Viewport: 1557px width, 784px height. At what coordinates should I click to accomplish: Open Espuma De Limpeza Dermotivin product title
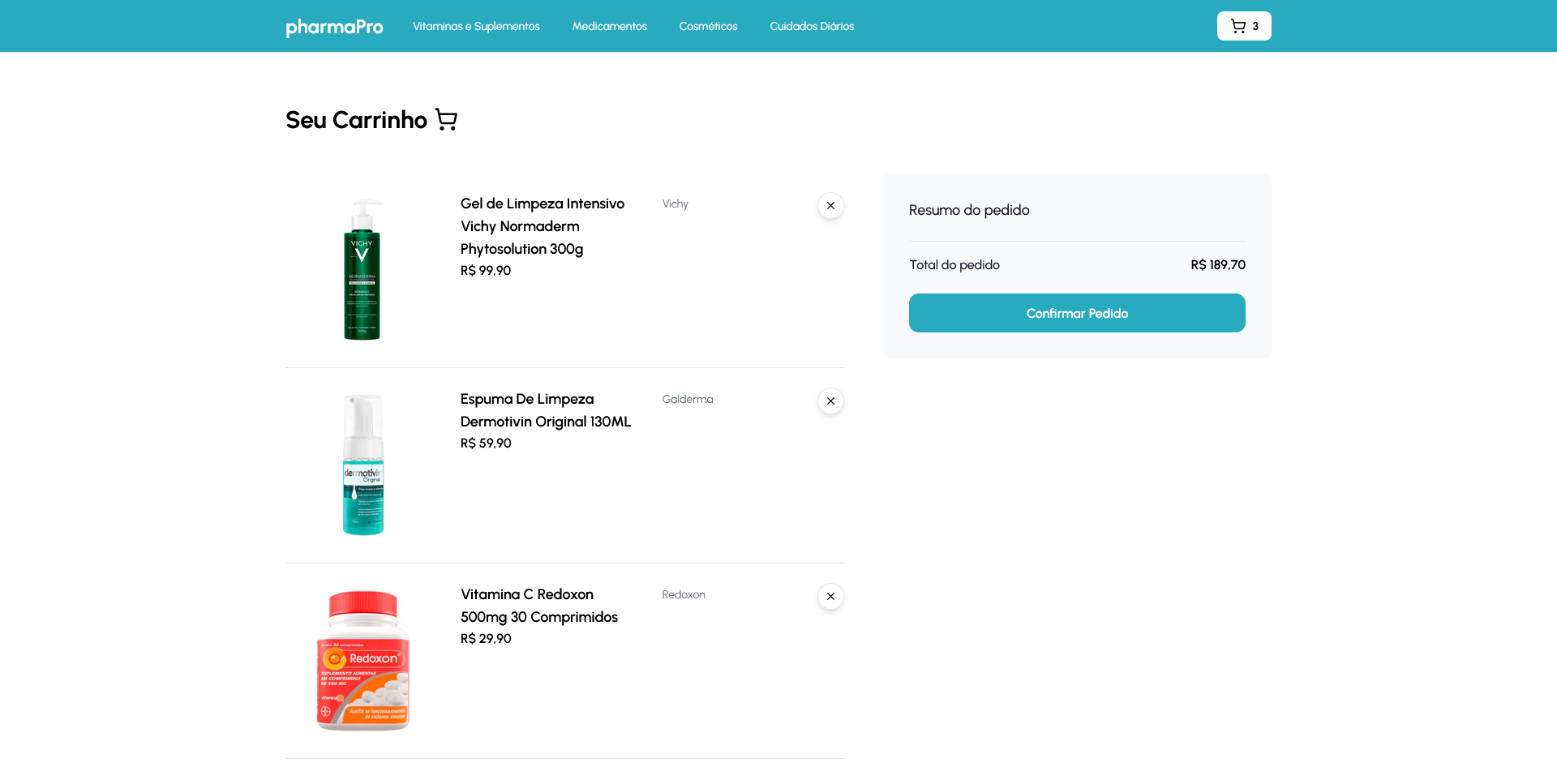pyautogui.click(x=546, y=410)
